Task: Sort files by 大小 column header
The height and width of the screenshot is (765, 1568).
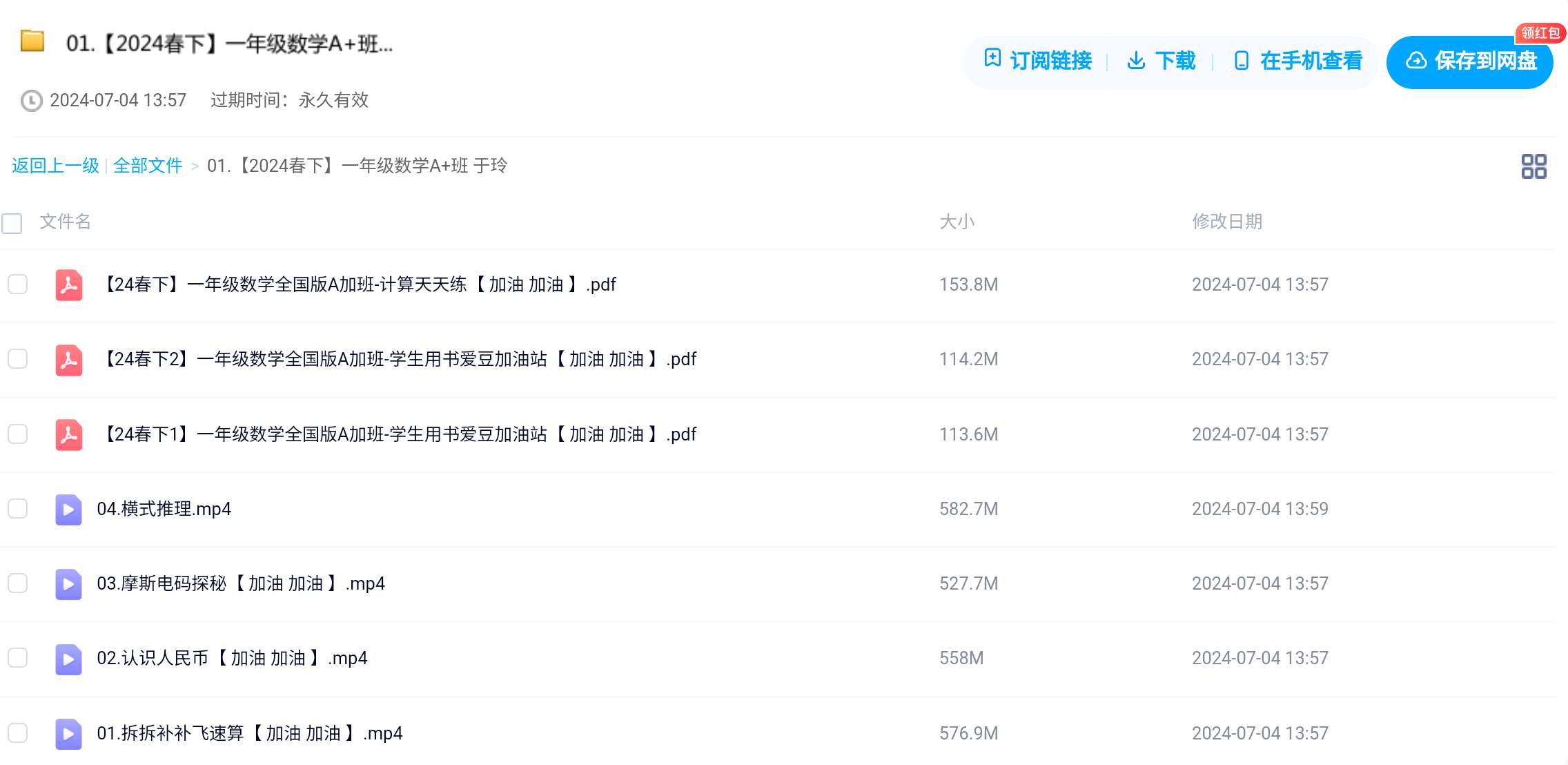Action: pyautogui.click(x=957, y=222)
